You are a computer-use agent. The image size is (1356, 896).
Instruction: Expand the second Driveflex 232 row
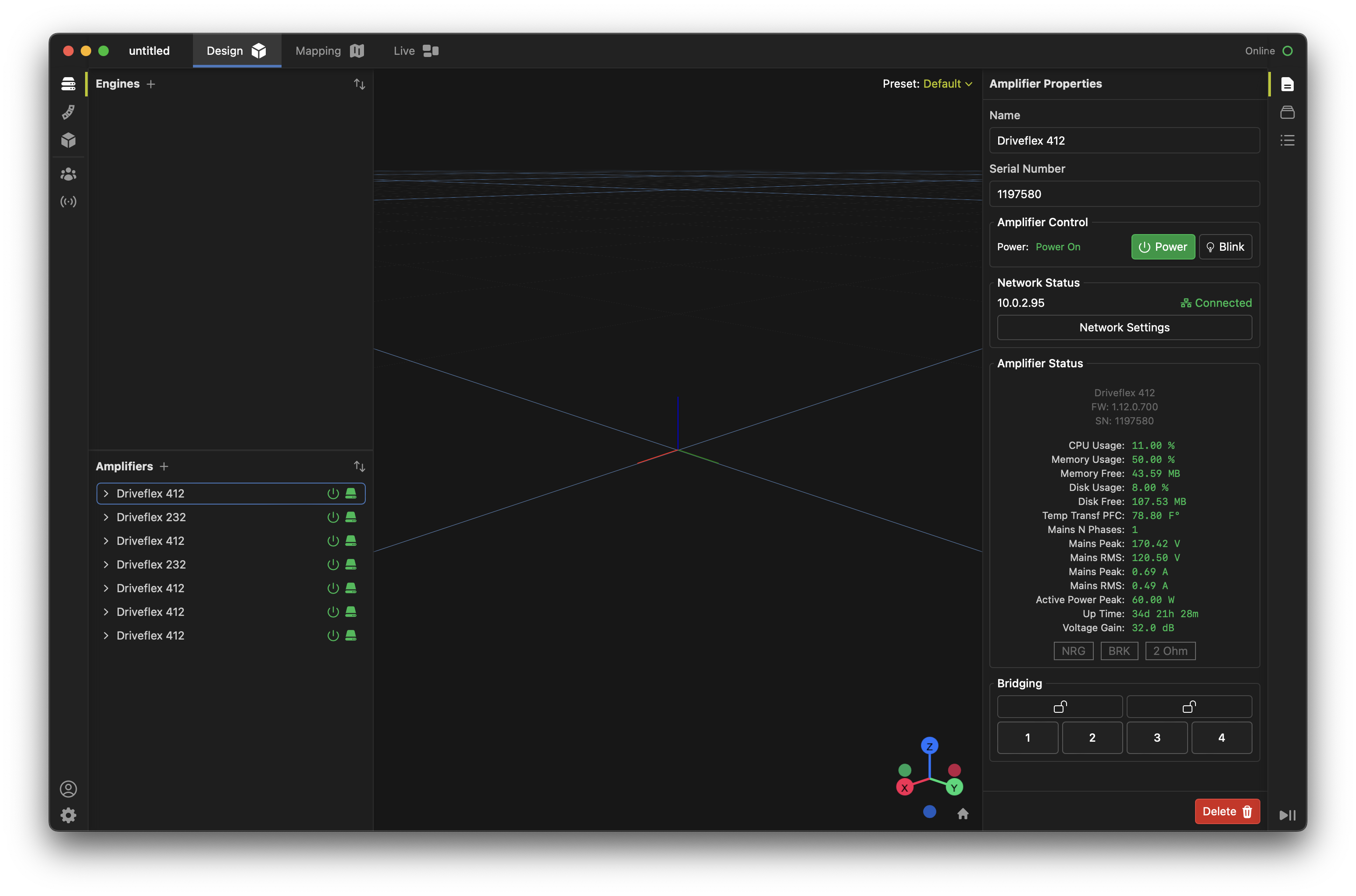tap(106, 565)
